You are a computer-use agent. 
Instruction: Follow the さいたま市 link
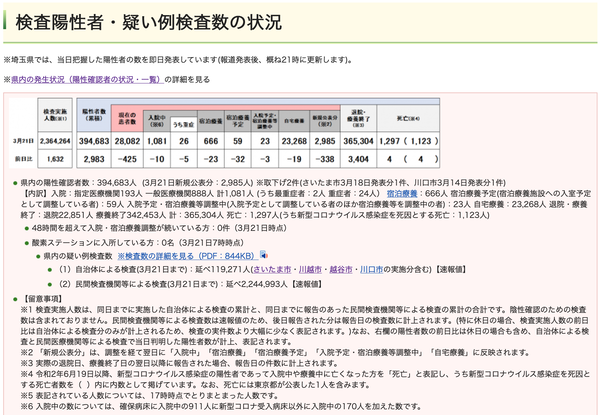[x=272, y=270]
